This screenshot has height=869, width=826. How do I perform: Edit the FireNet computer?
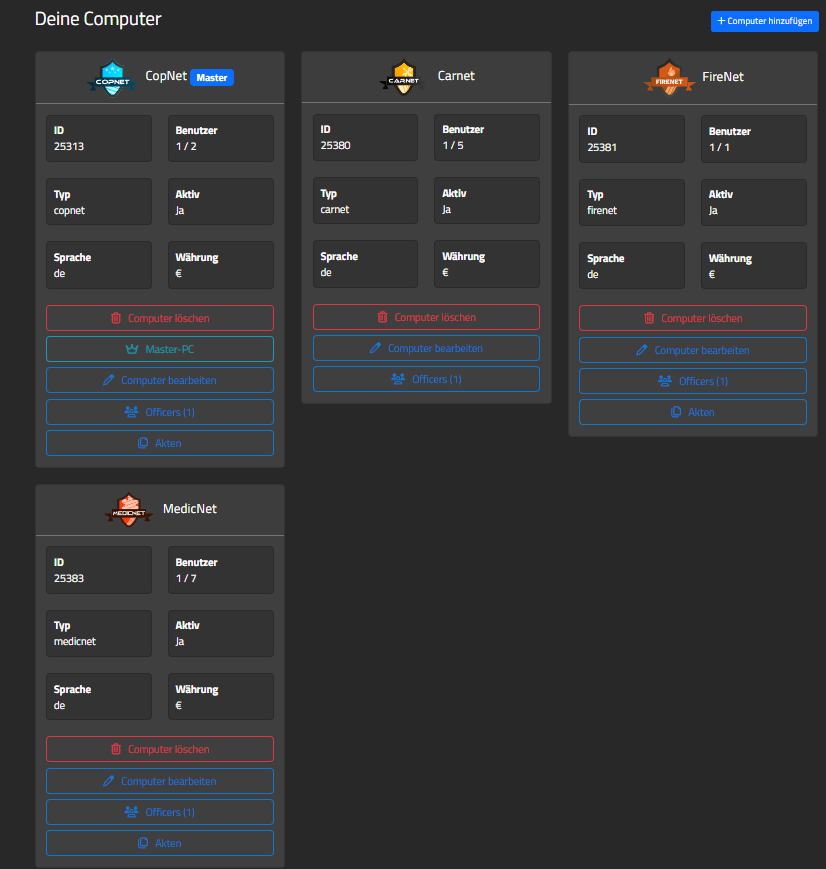693,350
